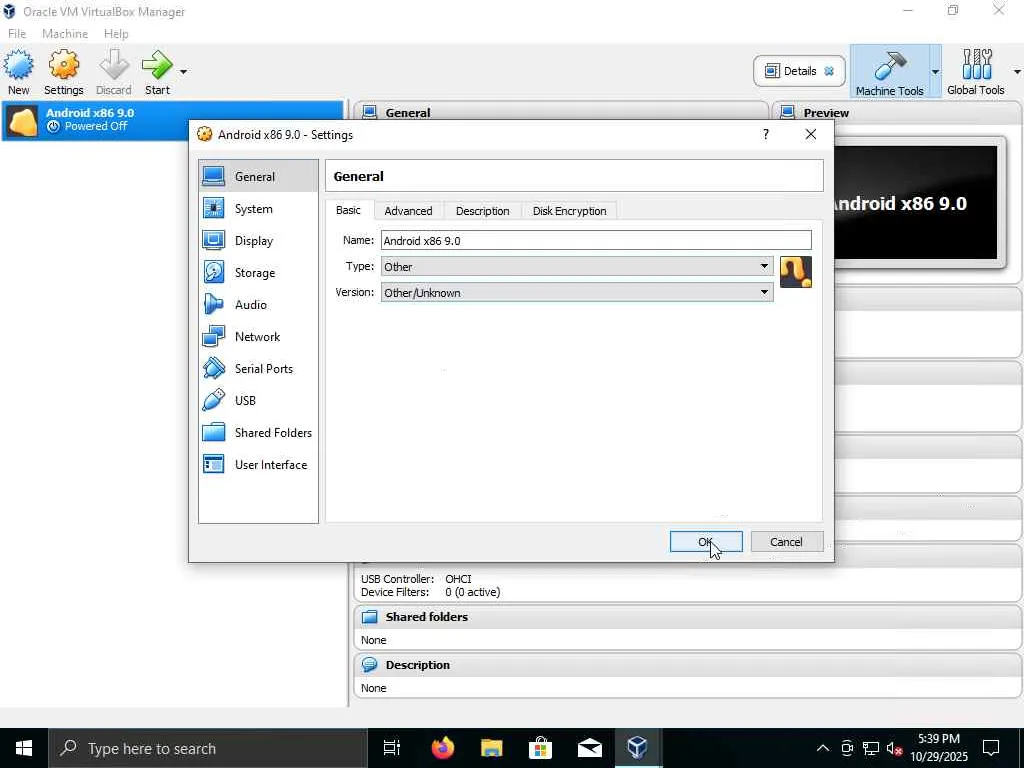
Task: Click the VirtualBox taskbar icon
Action: (637, 748)
